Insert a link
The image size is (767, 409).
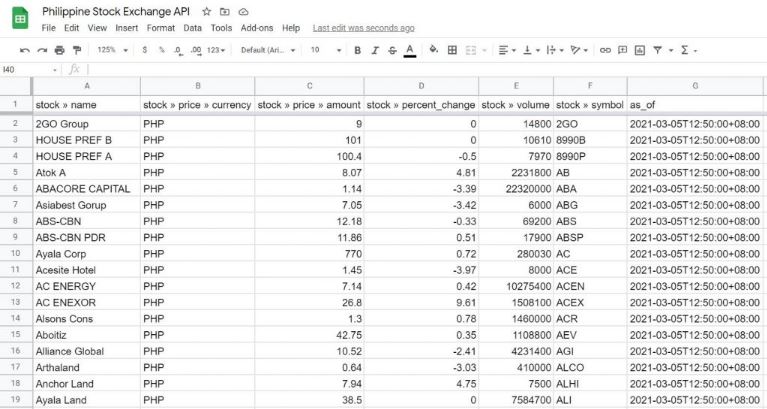click(605, 50)
